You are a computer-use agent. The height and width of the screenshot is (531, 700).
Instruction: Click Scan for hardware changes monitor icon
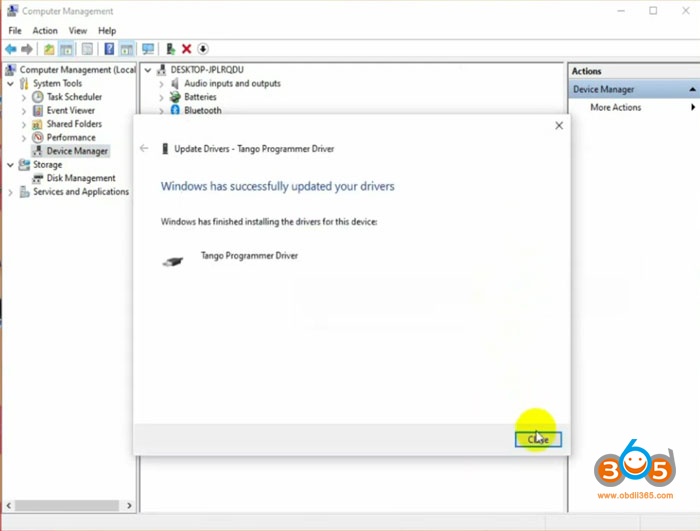coord(148,49)
